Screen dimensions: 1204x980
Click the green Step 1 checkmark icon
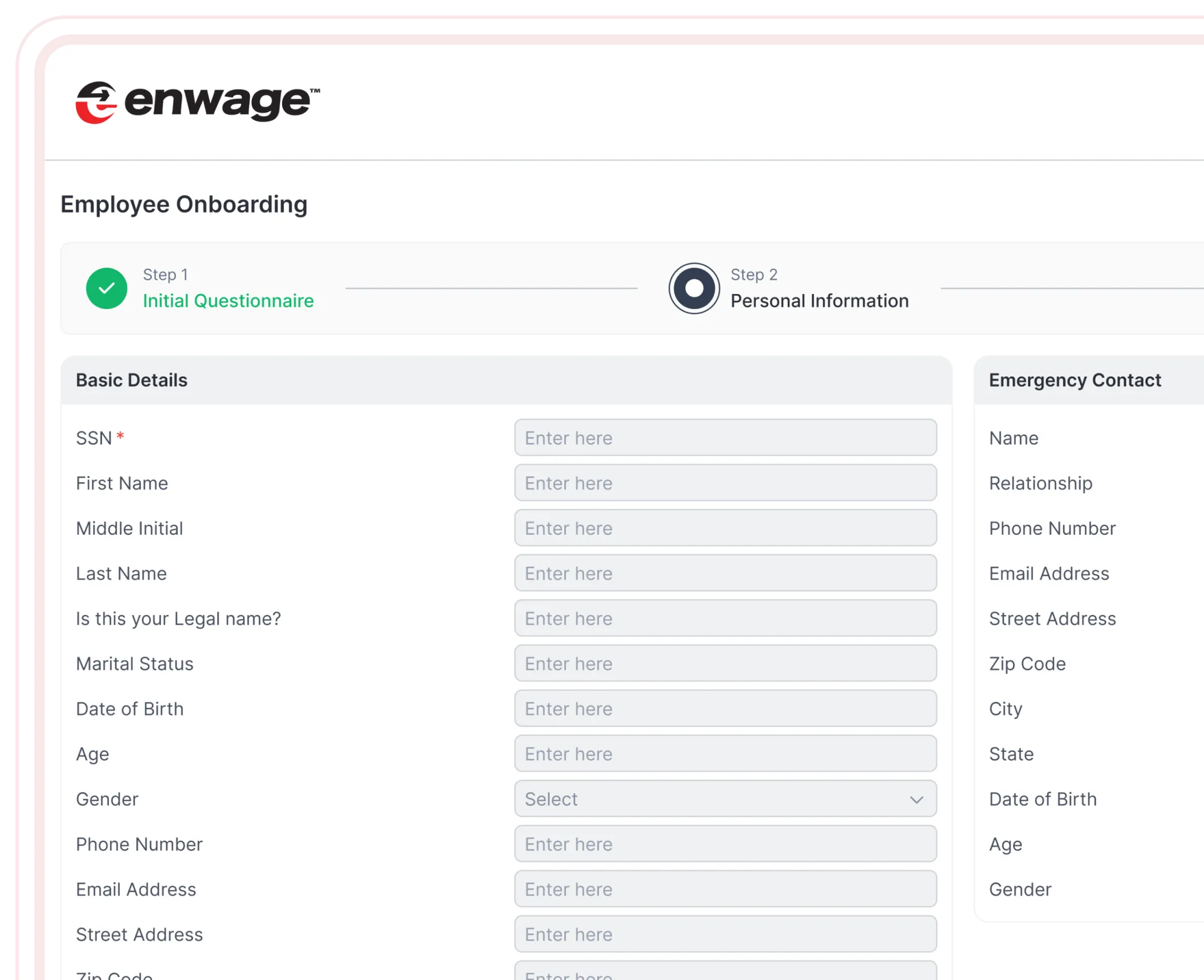click(107, 288)
